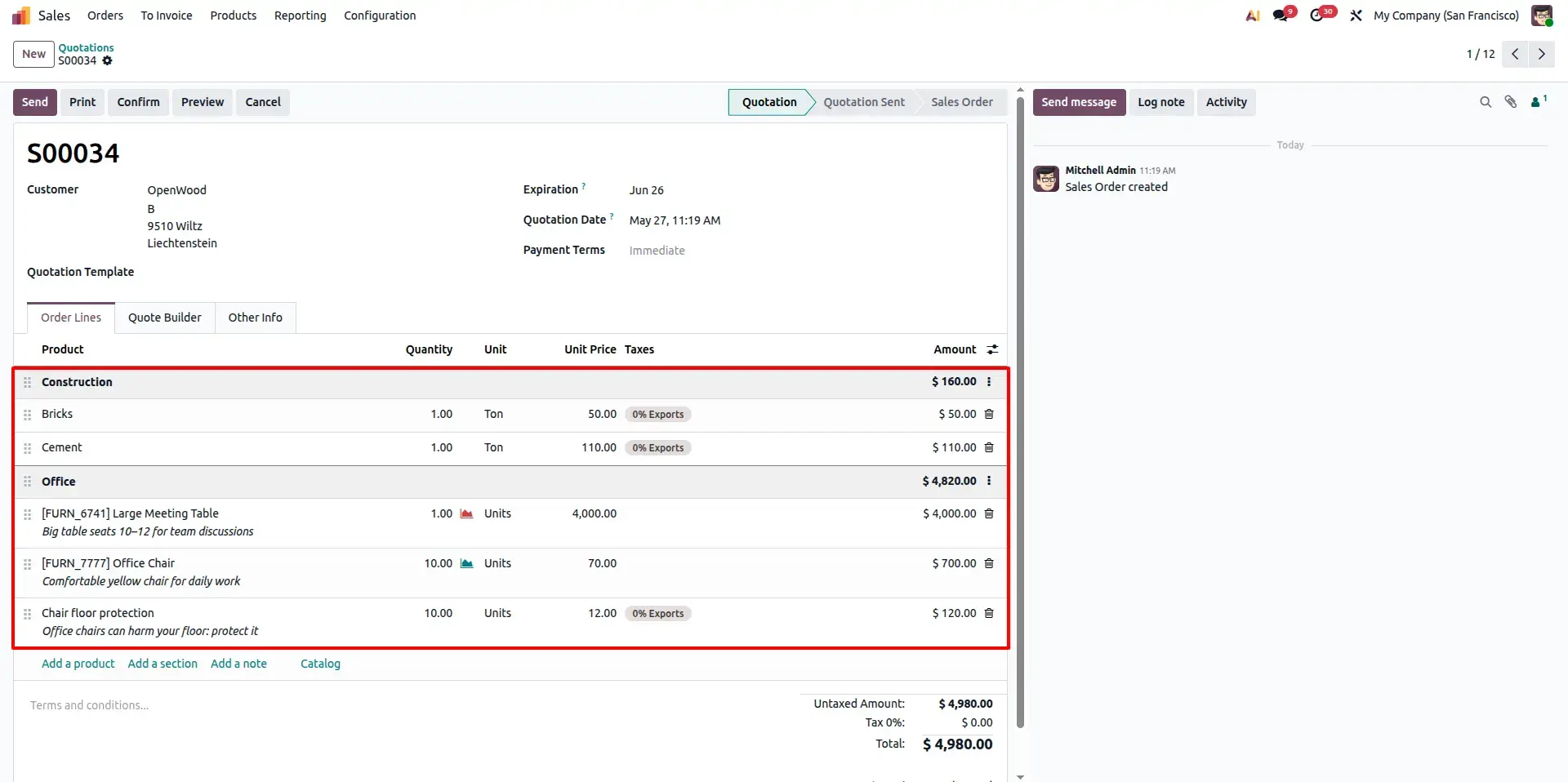The height and width of the screenshot is (782, 1568).
Task: Open the Office section options menu
Action: pos(989,481)
